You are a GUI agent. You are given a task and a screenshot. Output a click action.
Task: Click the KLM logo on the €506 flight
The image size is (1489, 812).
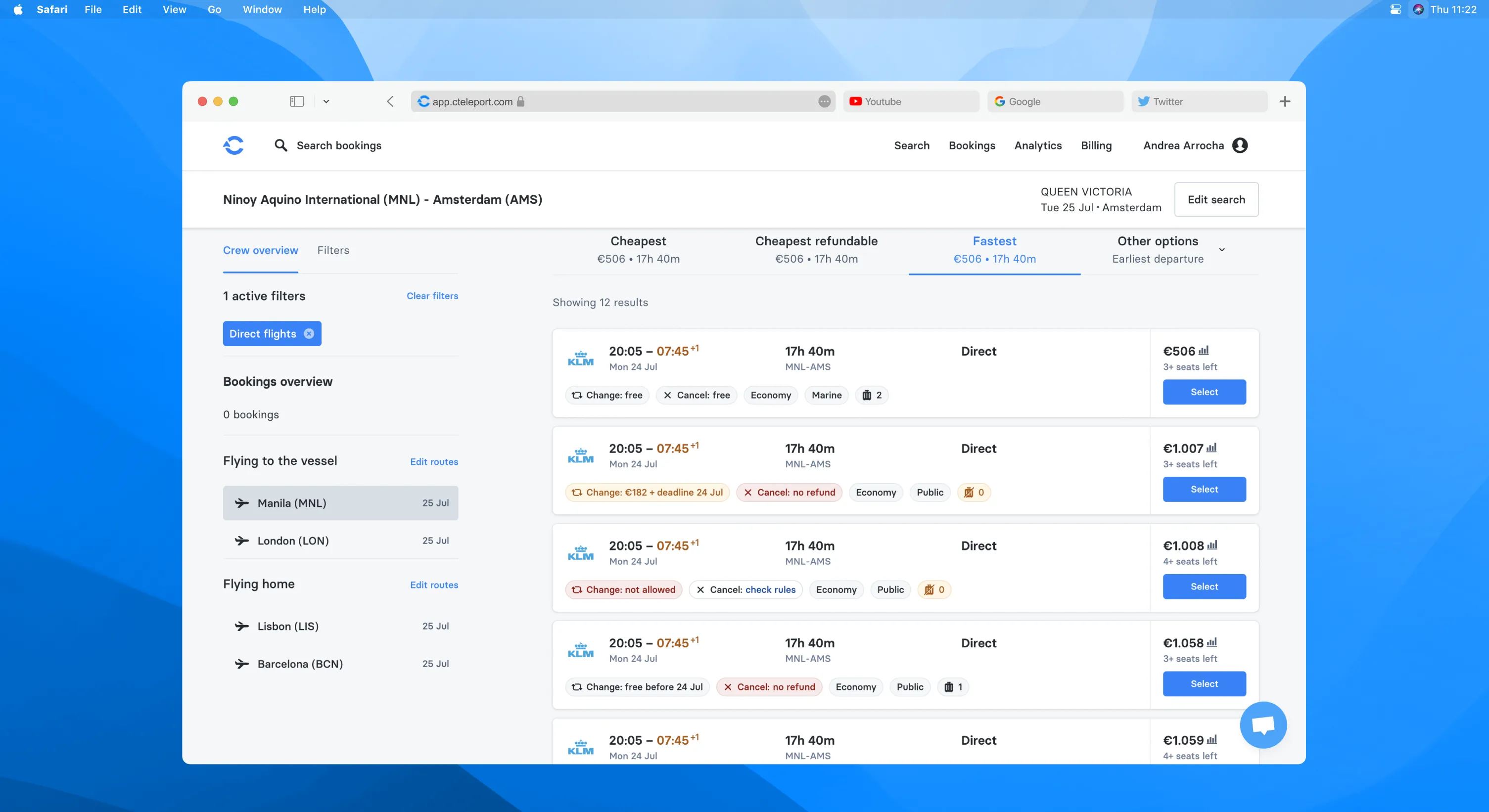tap(580, 359)
